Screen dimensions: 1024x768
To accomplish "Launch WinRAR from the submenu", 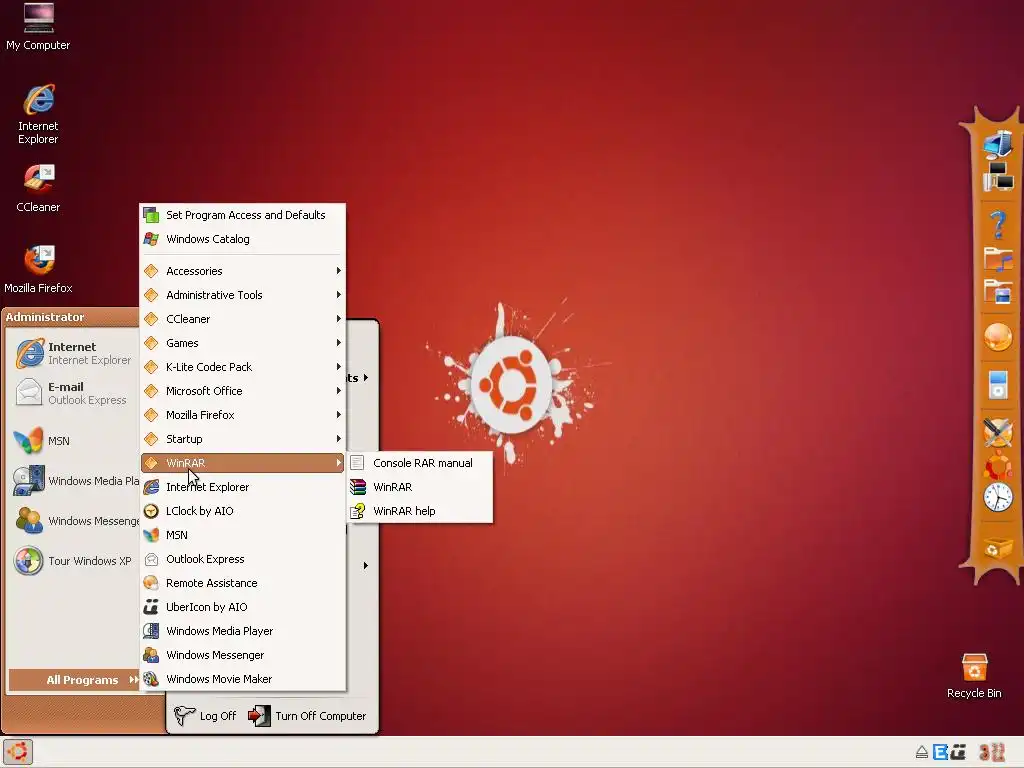I will [x=420, y=487].
